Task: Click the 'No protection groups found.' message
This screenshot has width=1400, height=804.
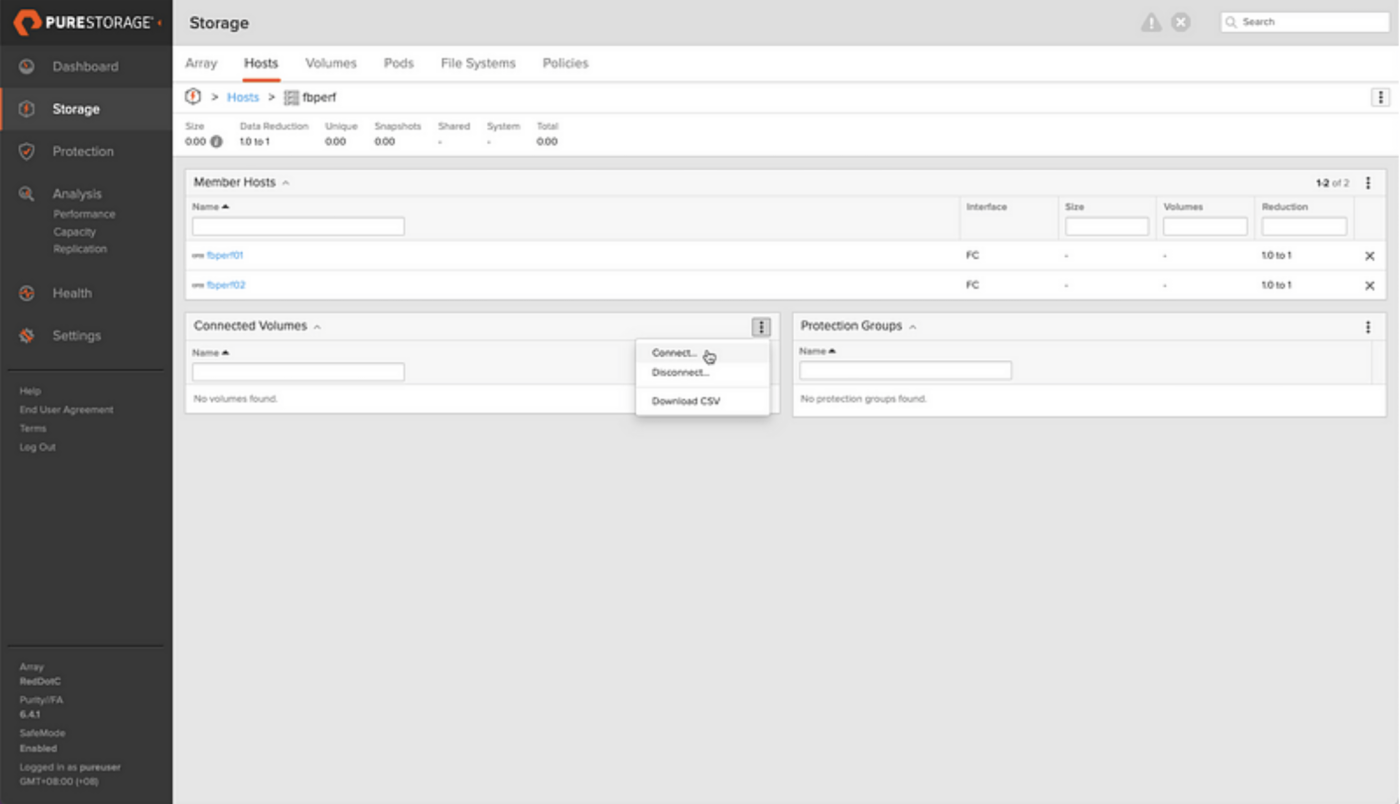Action: pos(864,399)
